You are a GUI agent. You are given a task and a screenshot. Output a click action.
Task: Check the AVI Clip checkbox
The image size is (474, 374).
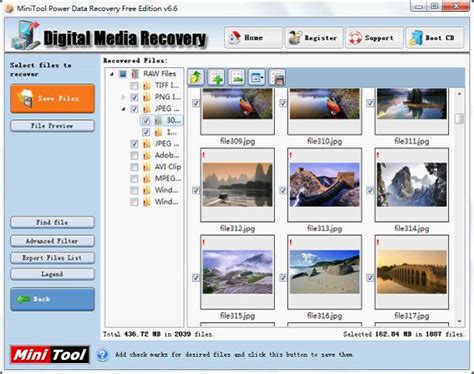click(x=134, y=167)
